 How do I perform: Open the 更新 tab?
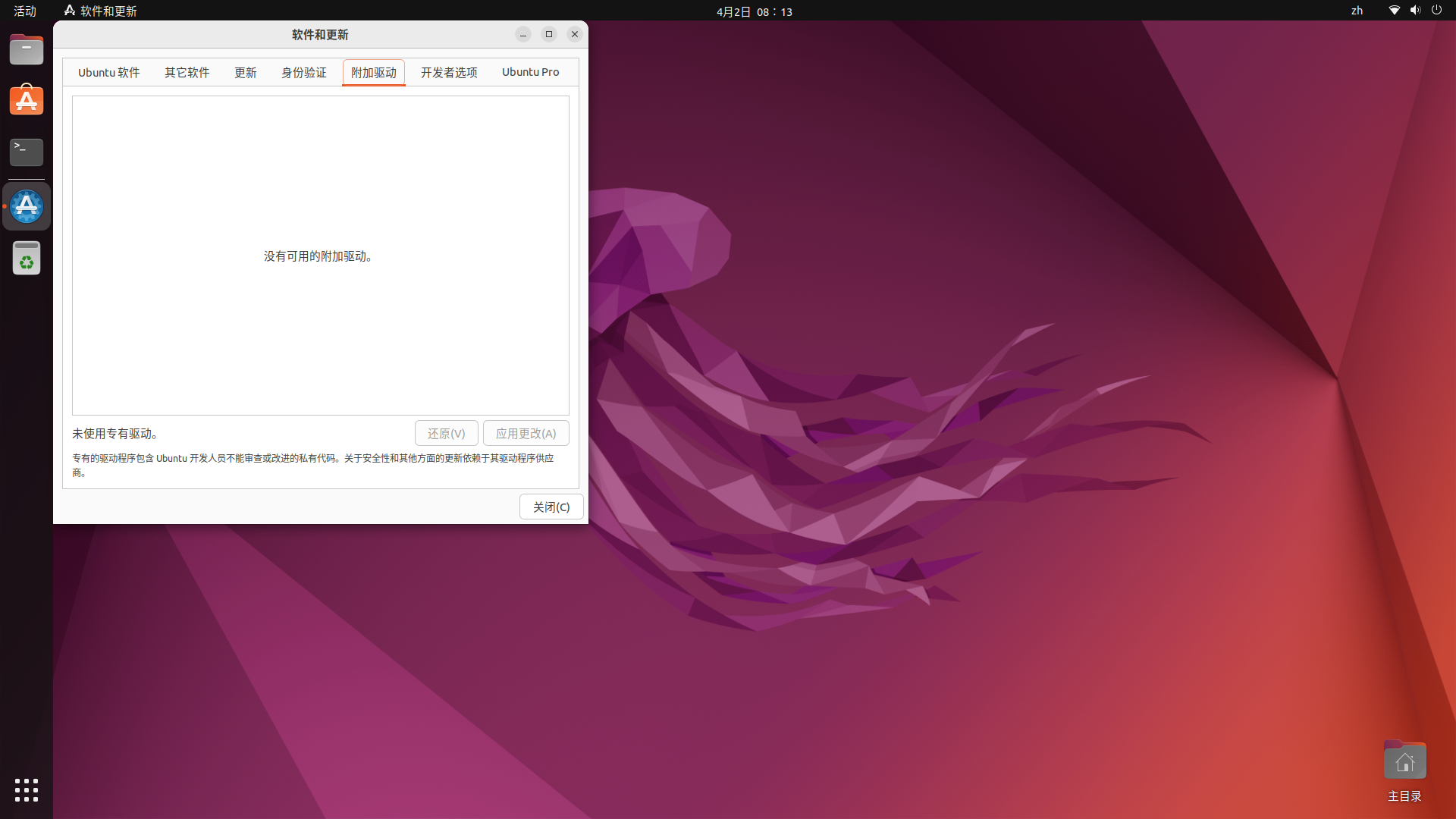[x=245, y=73]
